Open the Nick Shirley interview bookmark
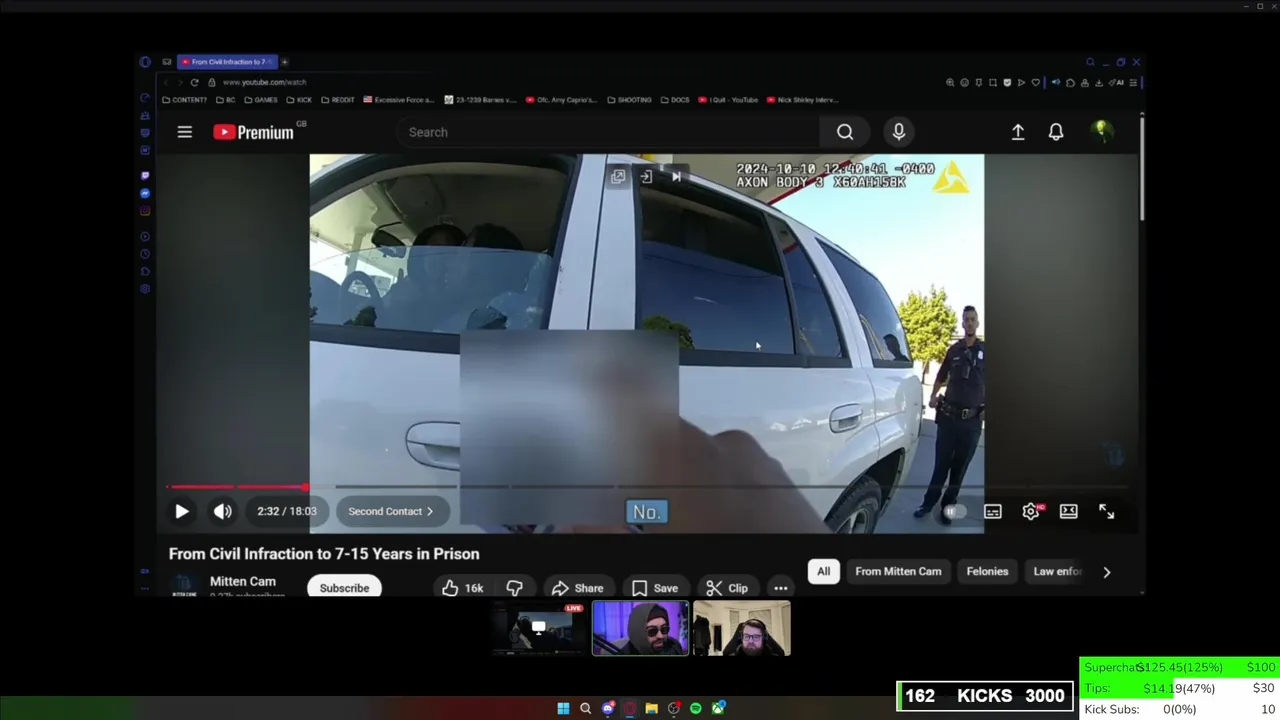Screen dimensions: 1280x720 [x=803, y=100]
